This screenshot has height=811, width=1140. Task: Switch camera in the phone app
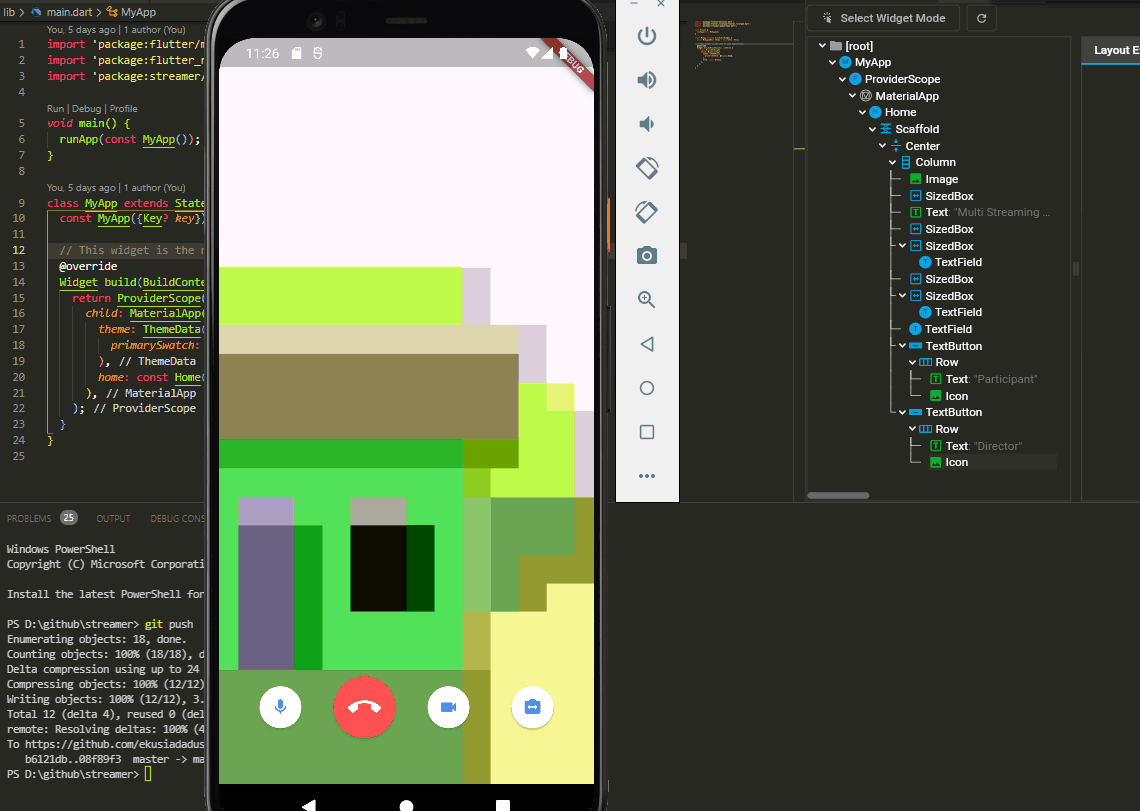[532, 707]
